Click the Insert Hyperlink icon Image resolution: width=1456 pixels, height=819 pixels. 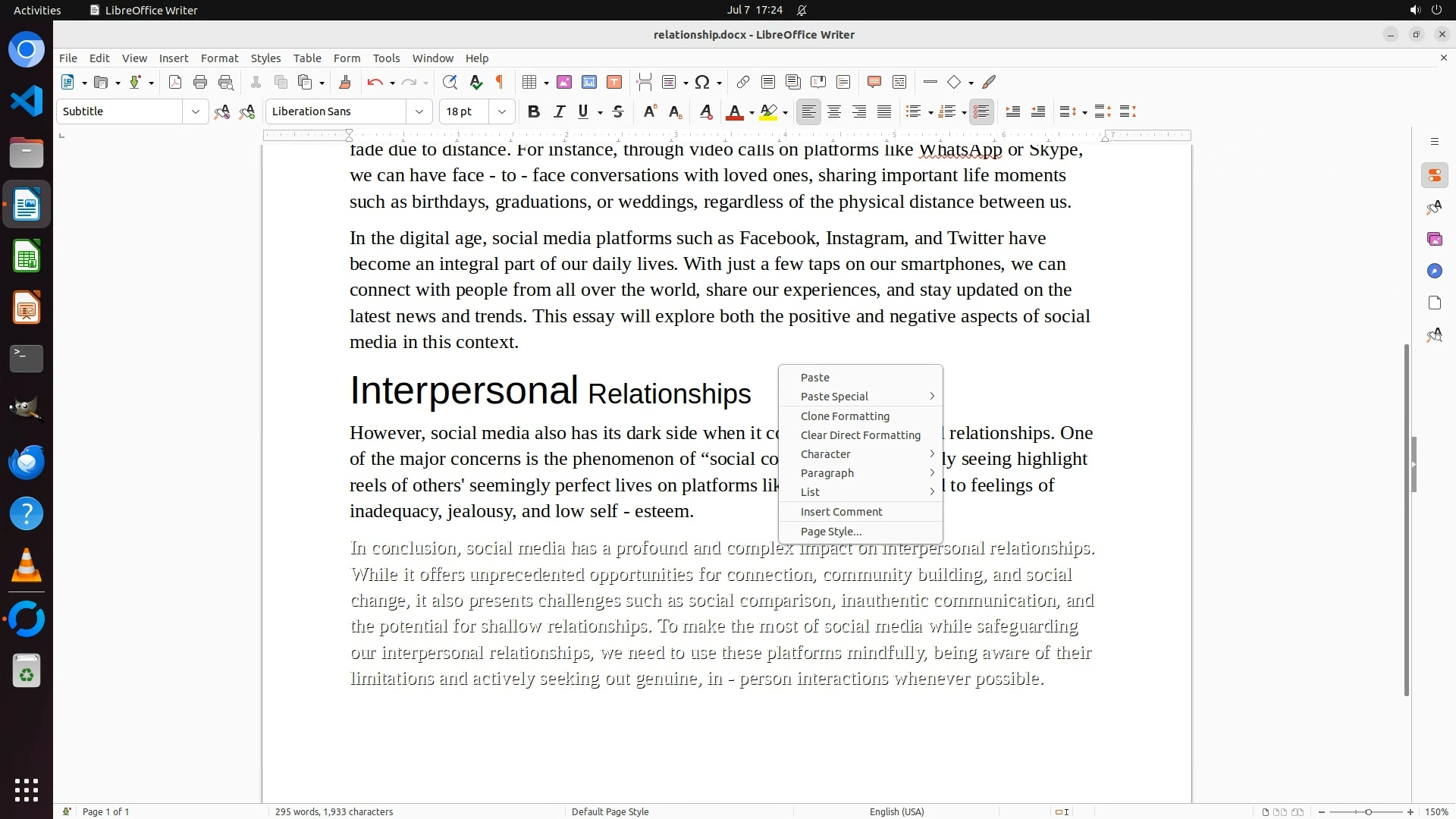click(743, 82)
